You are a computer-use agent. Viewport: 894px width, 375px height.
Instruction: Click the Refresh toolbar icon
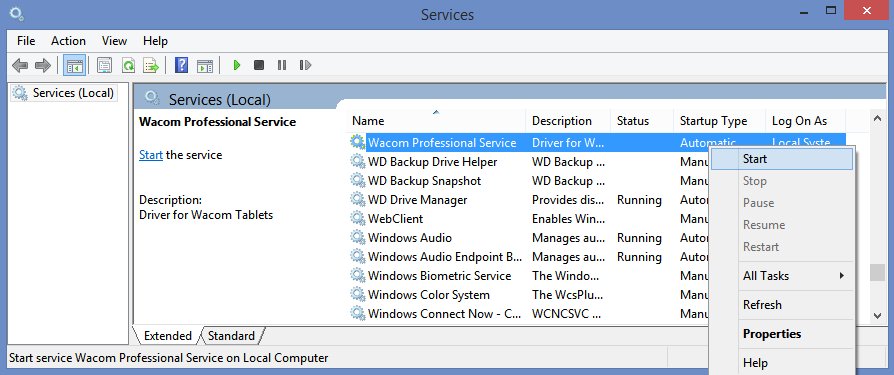point(128,66)
